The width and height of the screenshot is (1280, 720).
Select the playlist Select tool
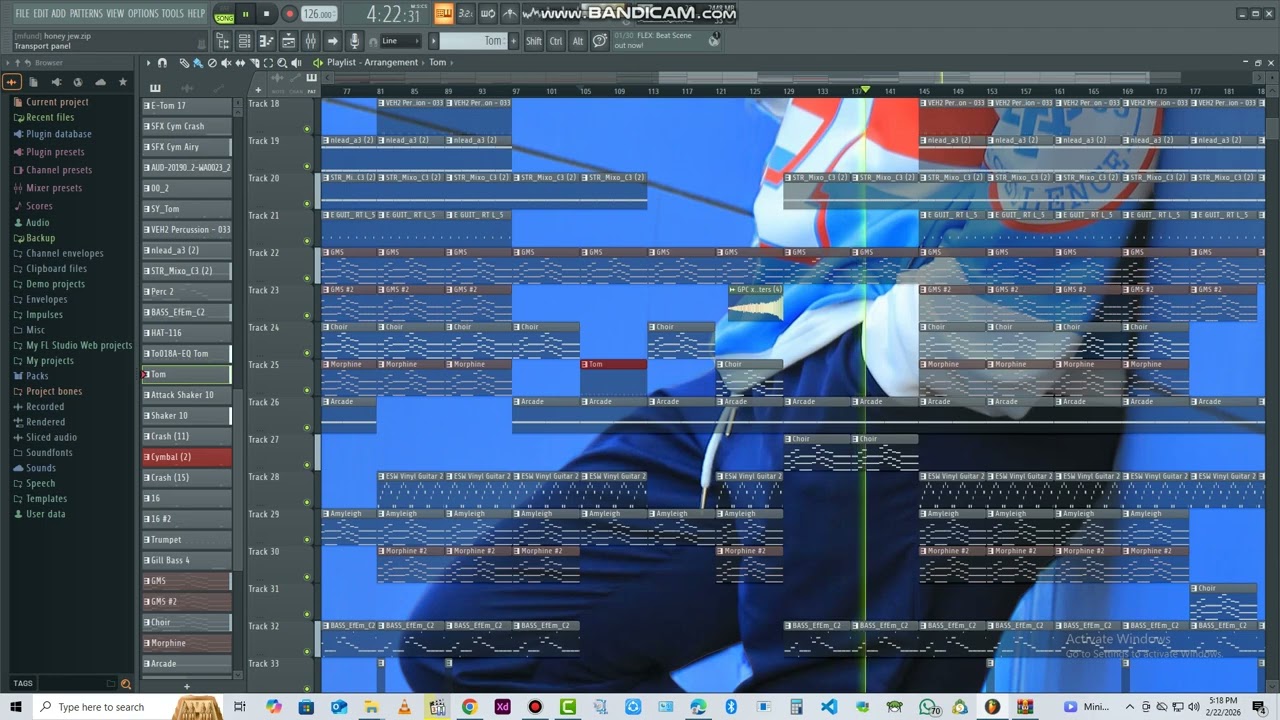268,63
